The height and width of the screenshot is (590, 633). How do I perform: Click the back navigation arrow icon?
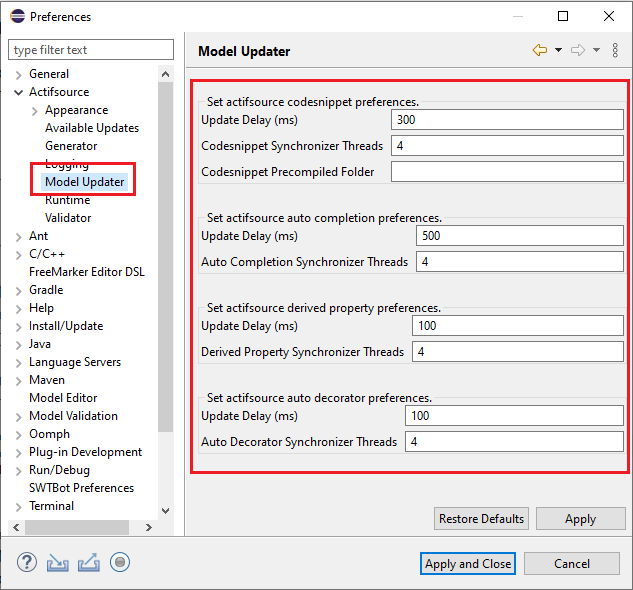click(x=540, y=50)
